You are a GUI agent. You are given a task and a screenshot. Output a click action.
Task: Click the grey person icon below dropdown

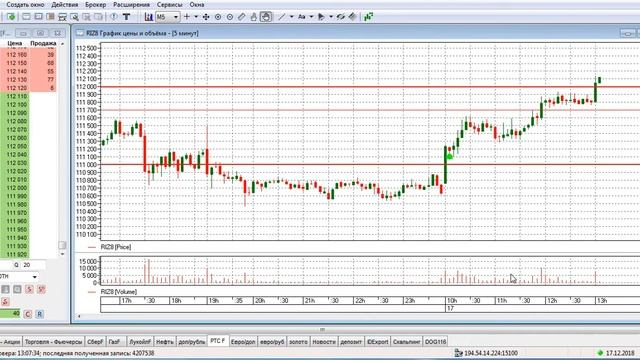(x=5, y=289)
